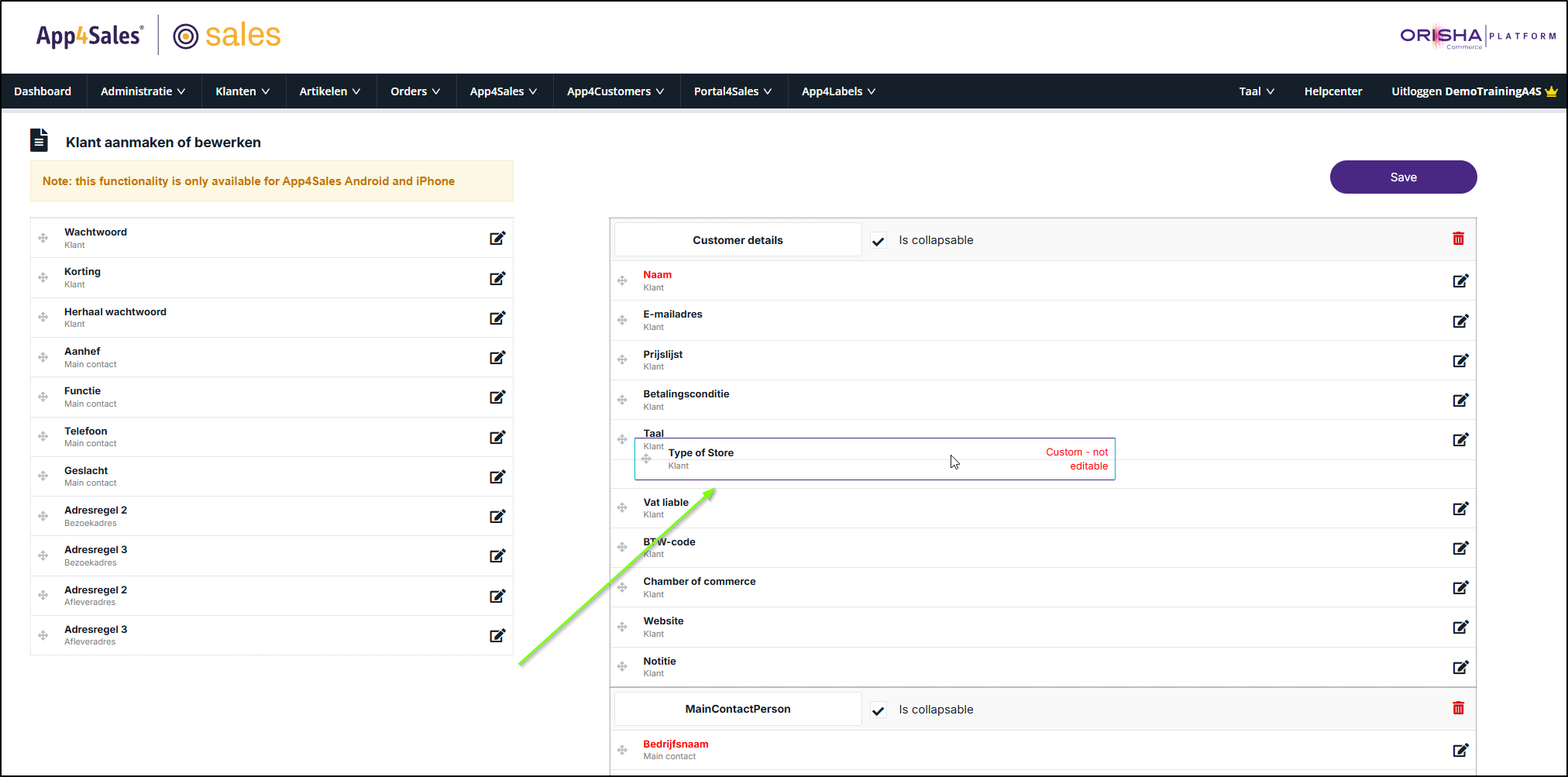Open the Taal language dropdown
Image resolution: width=1568 pixels, height=777 pixels.
tap(1256, 91)
